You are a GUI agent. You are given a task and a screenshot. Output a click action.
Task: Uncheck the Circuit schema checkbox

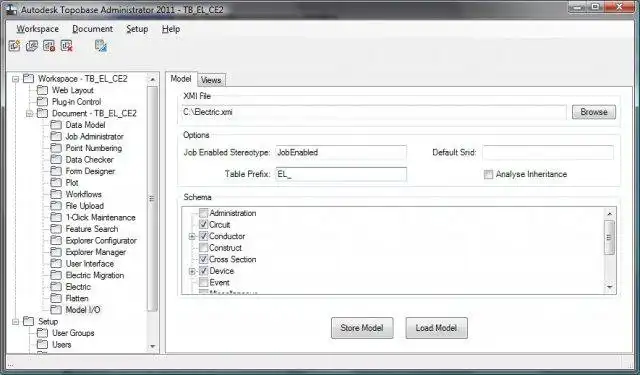pos(203,224)
